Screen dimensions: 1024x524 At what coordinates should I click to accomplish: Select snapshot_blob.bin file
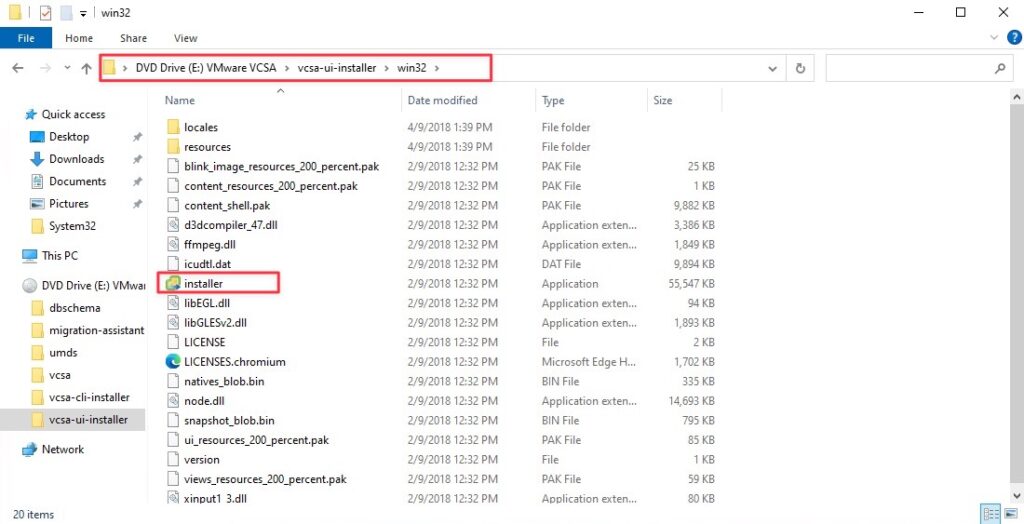[229, 420]
